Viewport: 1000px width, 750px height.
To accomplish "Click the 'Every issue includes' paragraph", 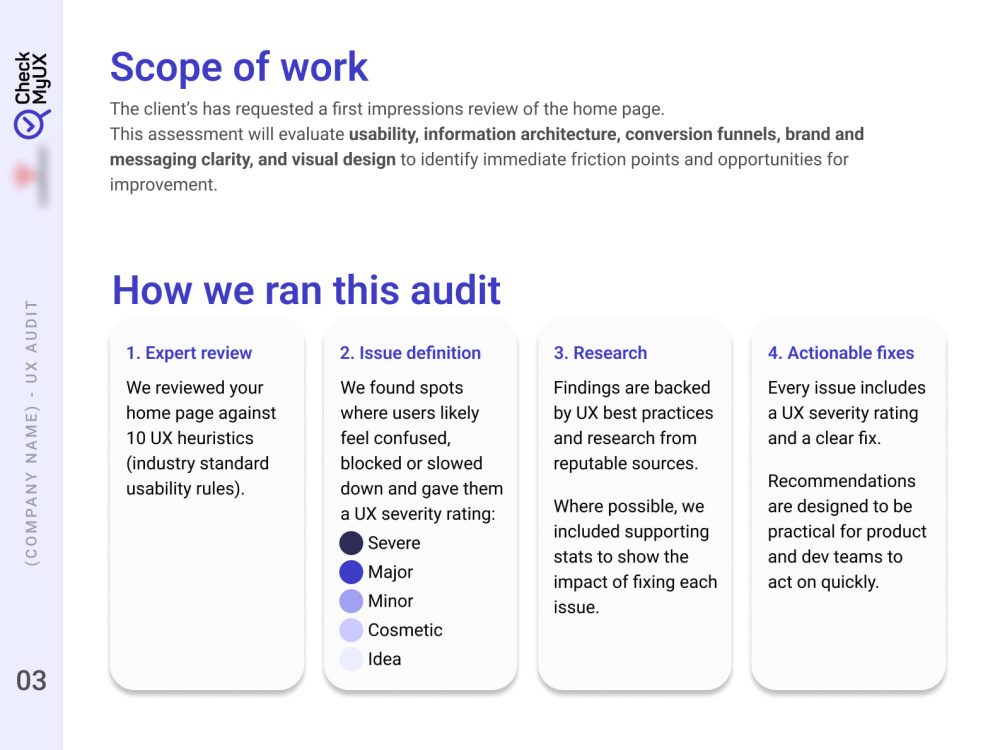I will [846, 413].
